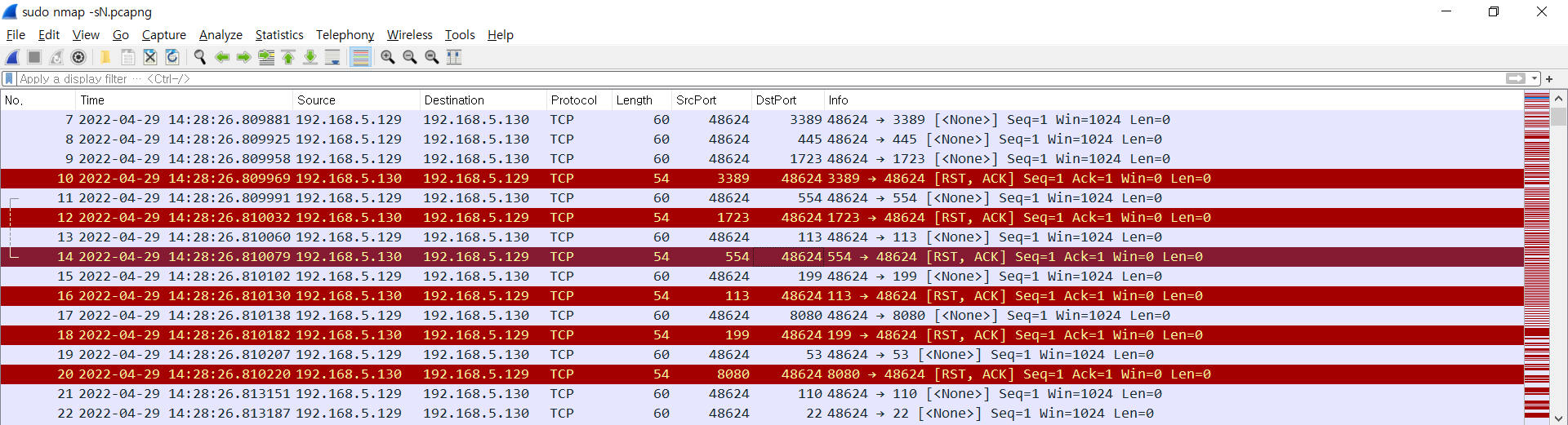Sort by the Source column header
This screenshot has width=1568, height=425.
tap(357, 100)
